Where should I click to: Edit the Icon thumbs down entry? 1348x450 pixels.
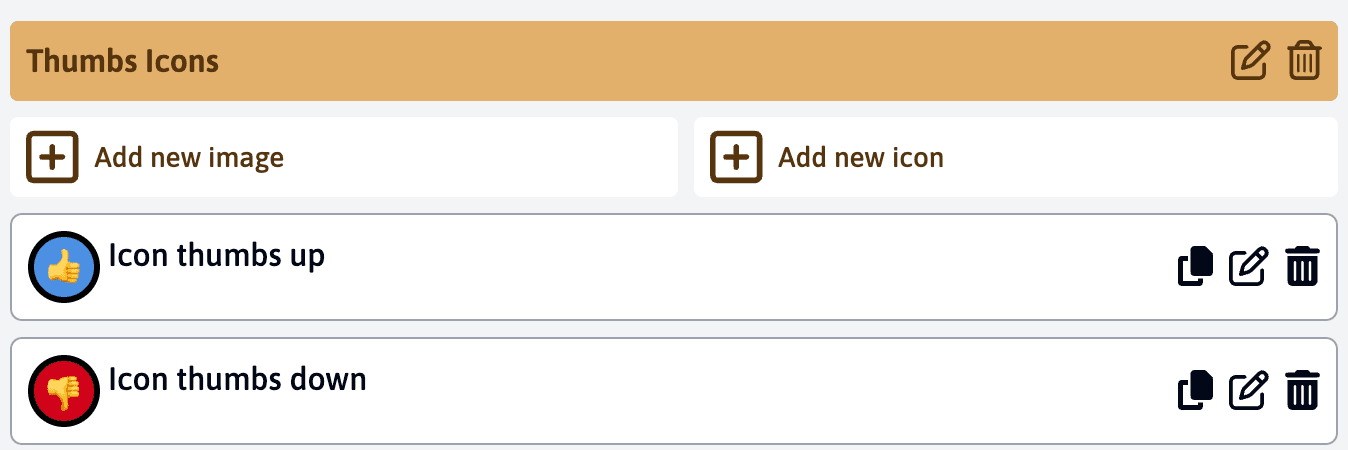click(x=1249, y=390)
